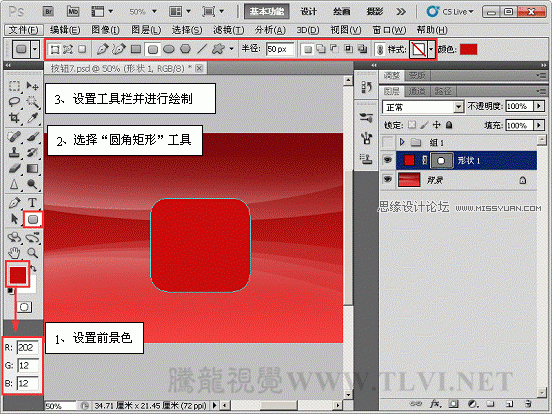Open 文件(F) menu
This screenshot has height=414, width=552.
point(24,30)
